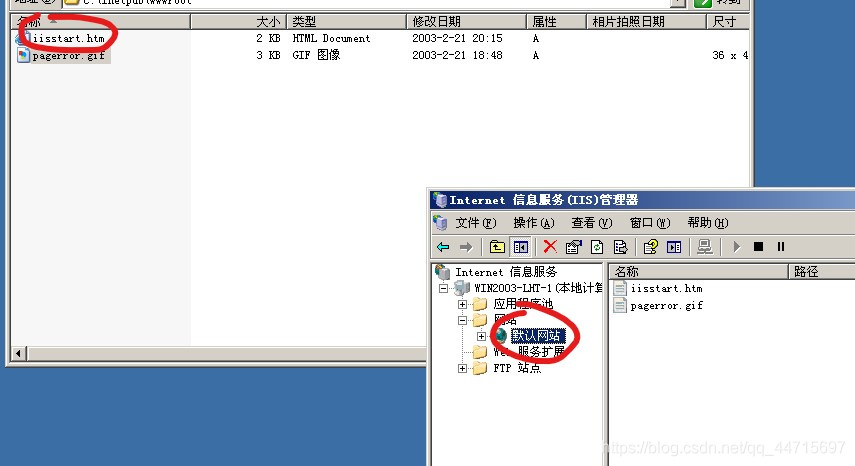Click the 默认网站 globe icon
This screenshot has height=466, width=855.
click(x=501, y=336)
